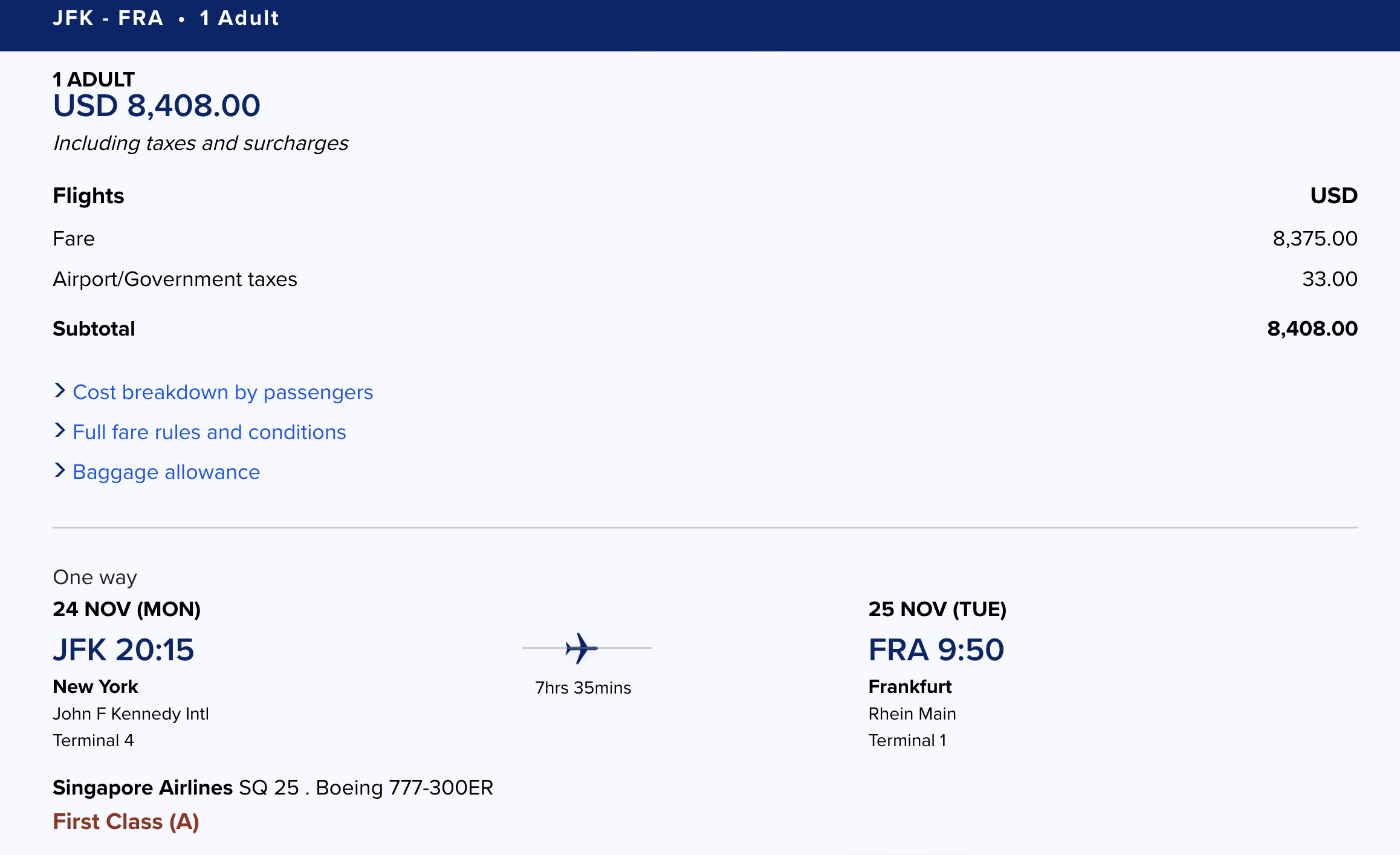
Task: Click the One way trip label
Action: [x=94, y=577]
